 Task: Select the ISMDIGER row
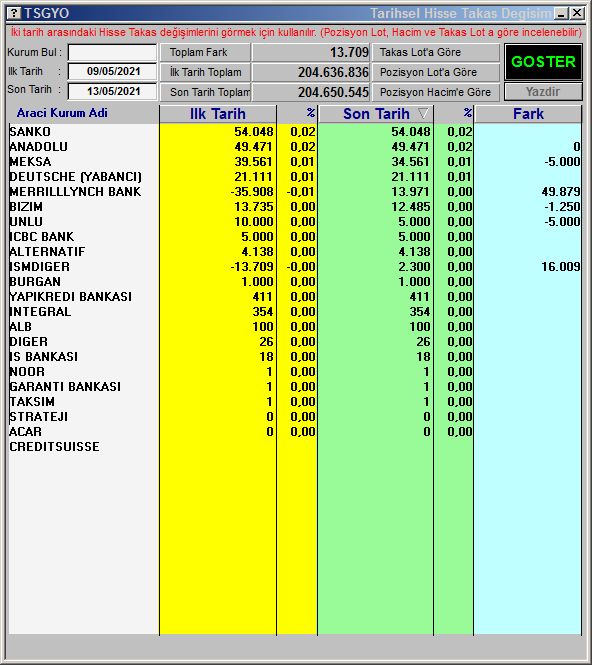295,266
